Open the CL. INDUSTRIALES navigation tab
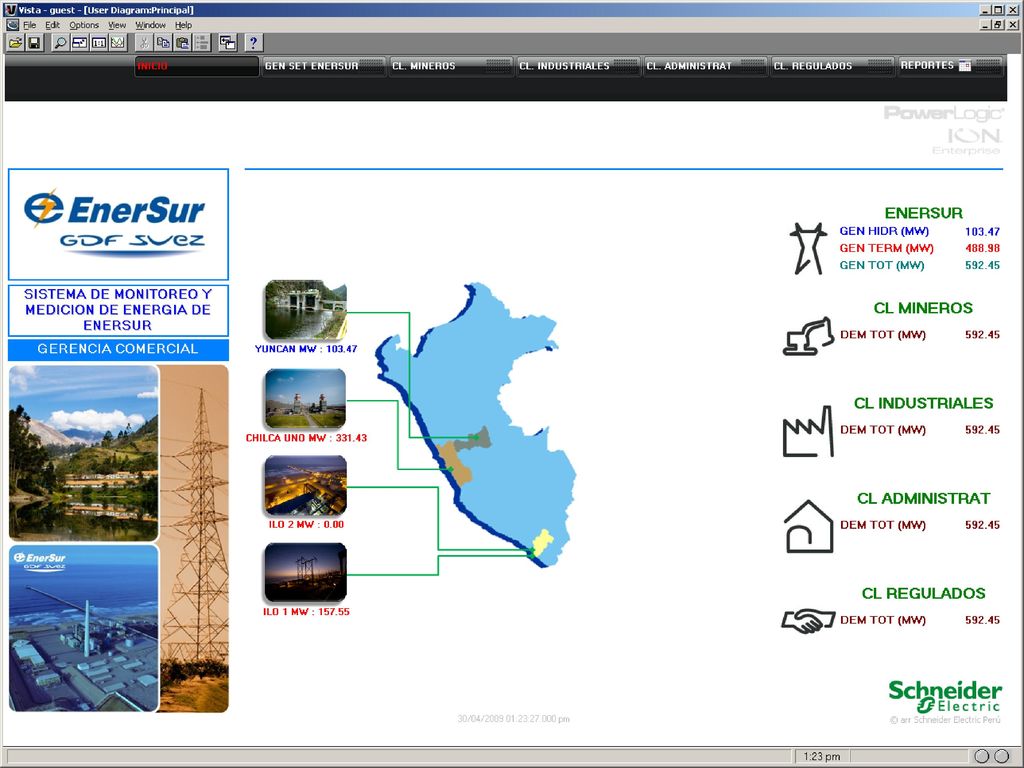This screenshot has width=1024, height=768. (578, 66)
